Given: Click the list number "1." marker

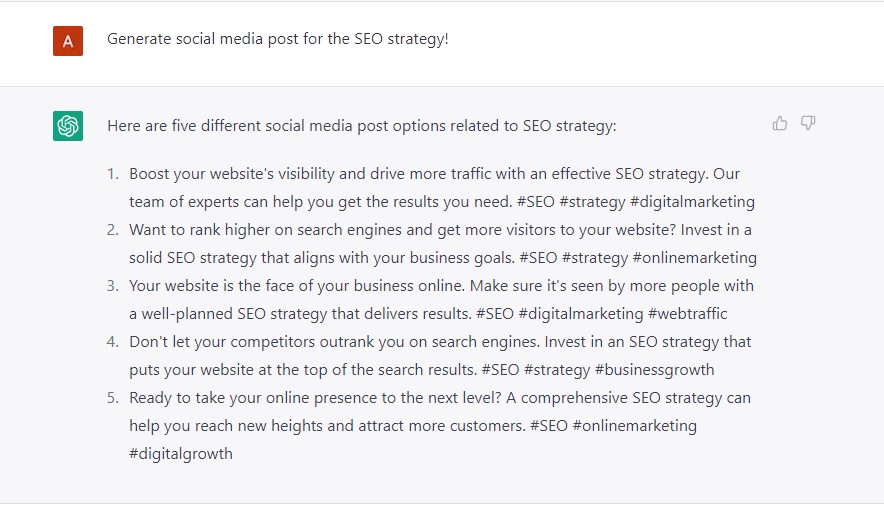Looking at the screenshot, I should pyautogui.click(x=113, y=174).
